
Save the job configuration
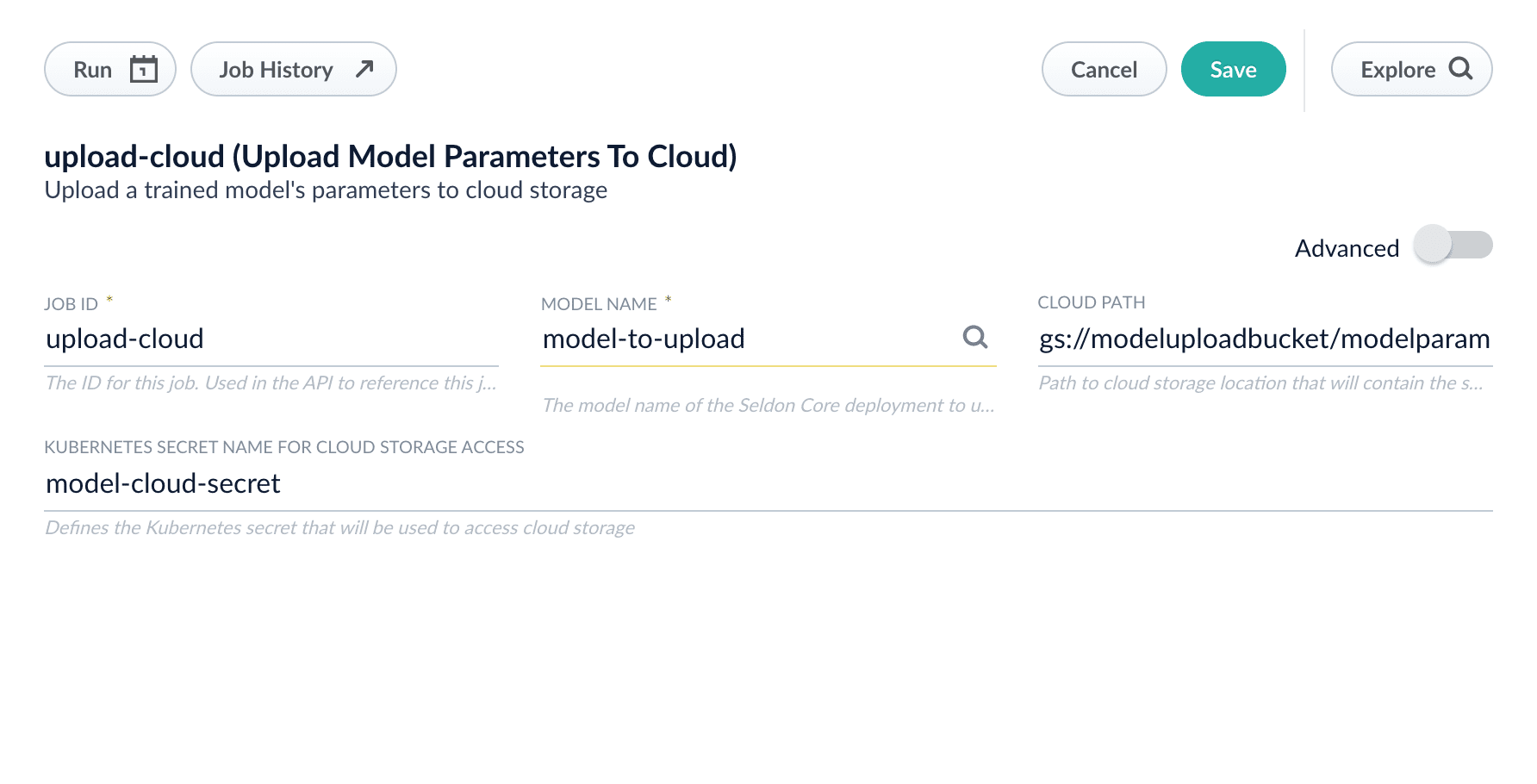pos(1233,69)
